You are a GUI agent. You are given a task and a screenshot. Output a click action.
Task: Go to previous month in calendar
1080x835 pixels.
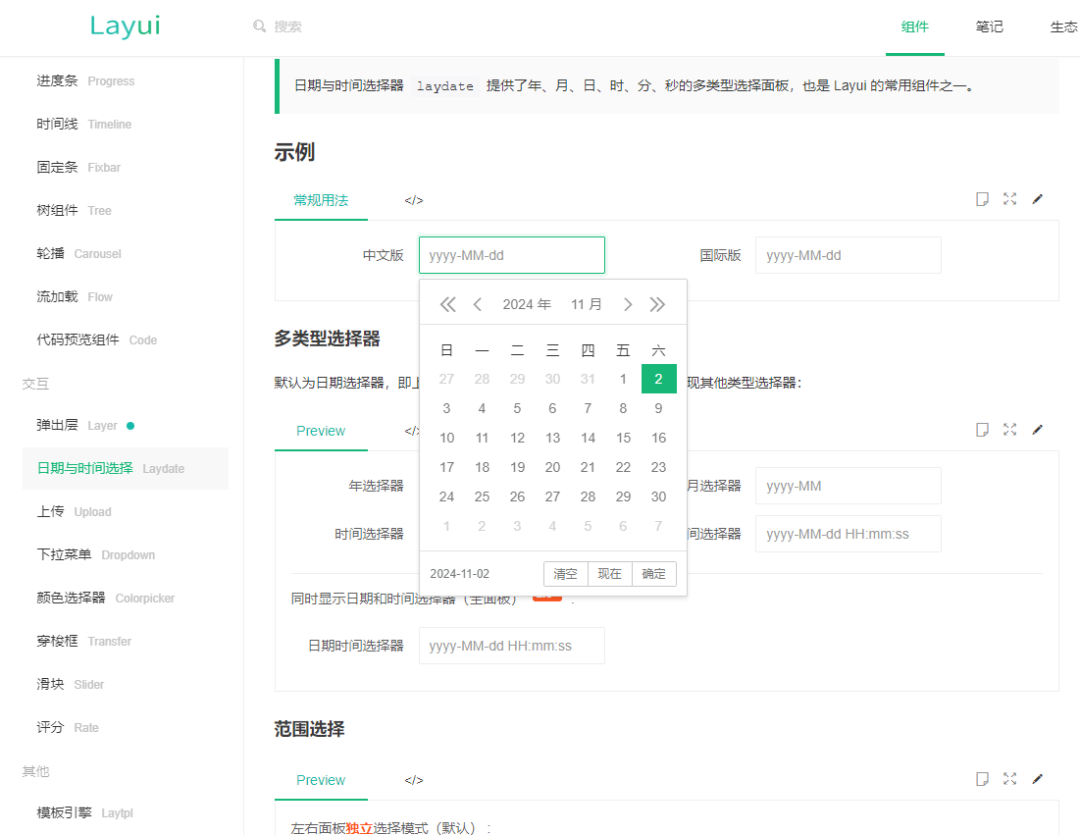478,304
